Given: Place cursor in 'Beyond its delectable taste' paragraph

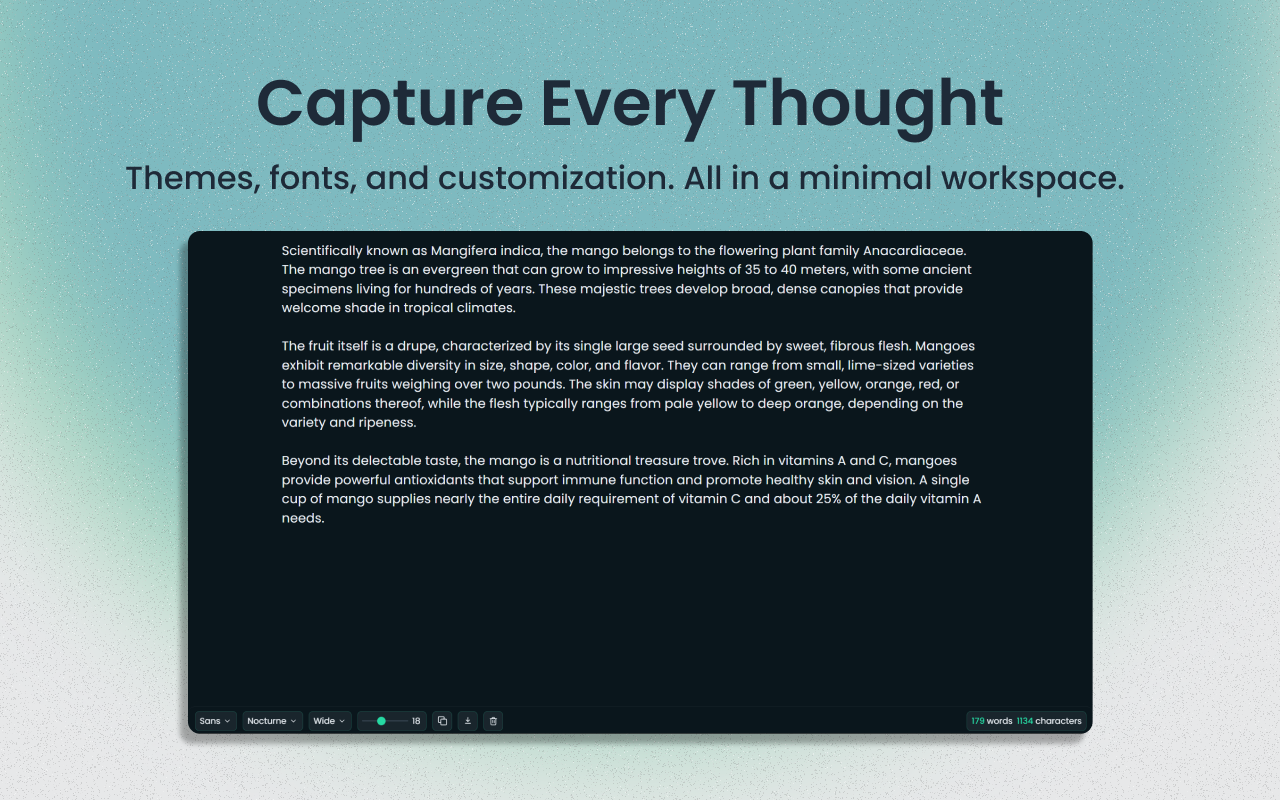Looking at the screenshot, I should [x=600, y=480].
